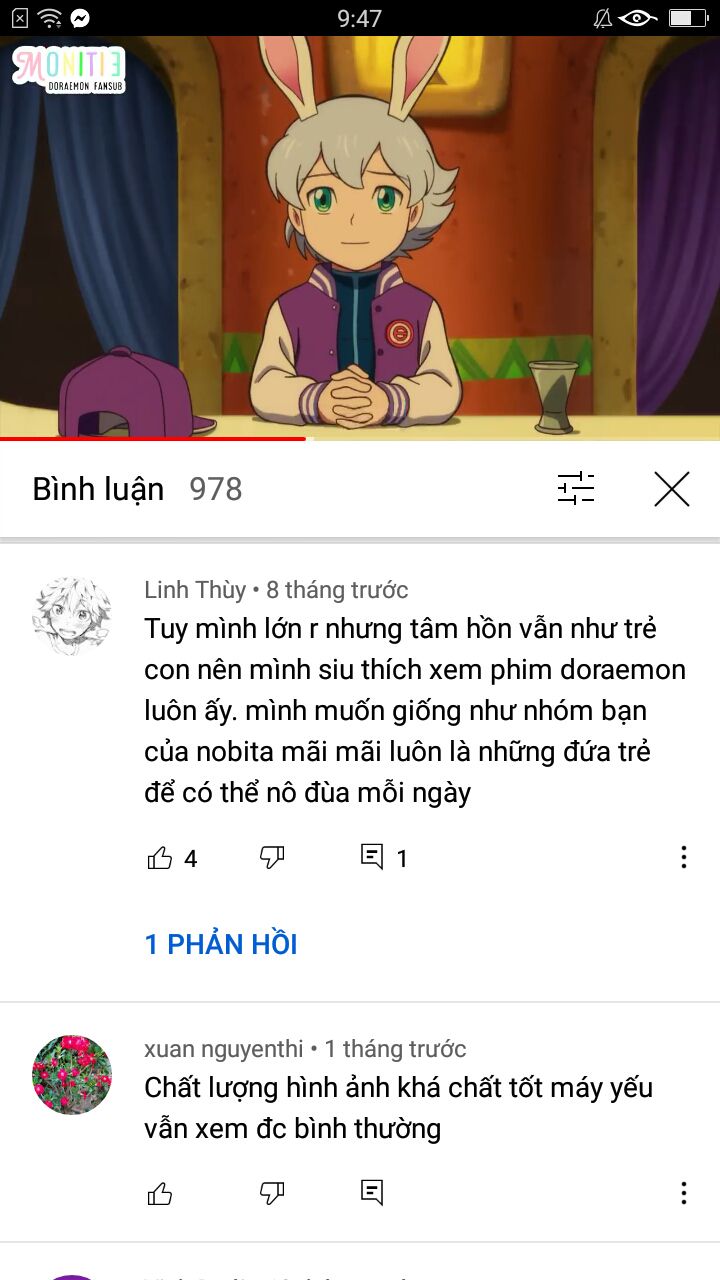Like xuan nguyenthi's comment

(160, 1193)
